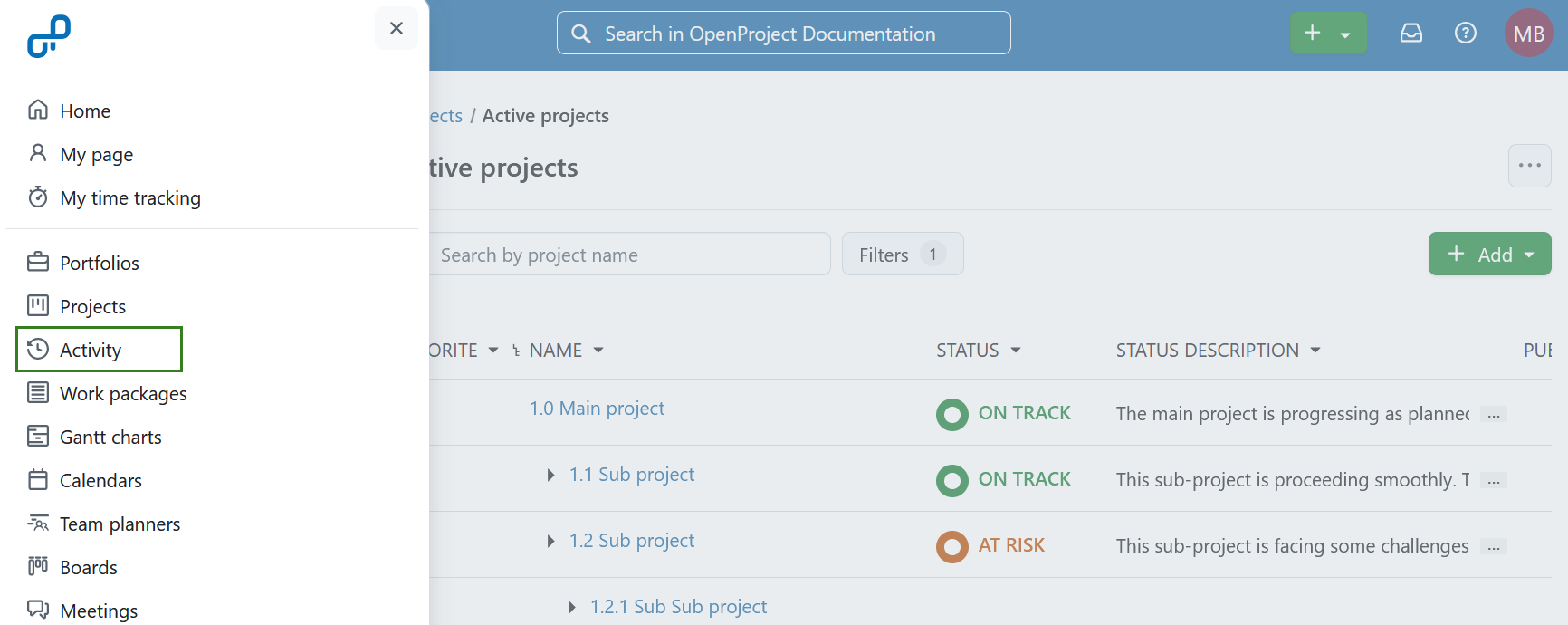Open My time tracking page
Viewport: 1568px width, 625px height.
(129, 198)
